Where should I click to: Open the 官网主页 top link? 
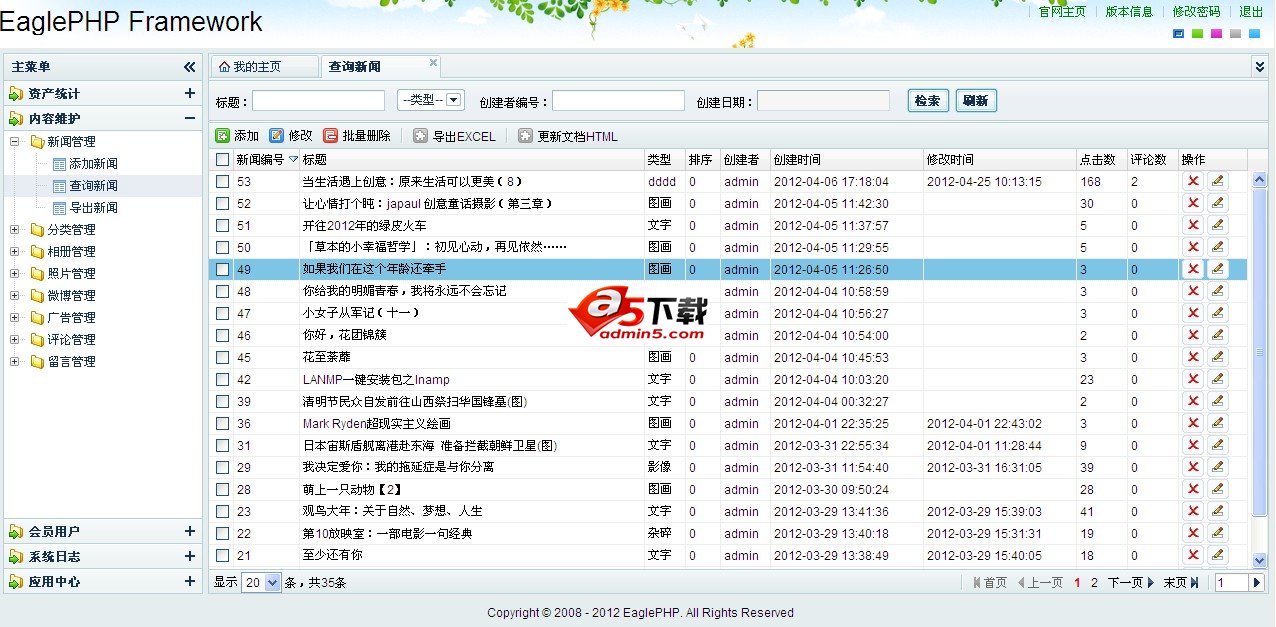(x=1062, y=12)
